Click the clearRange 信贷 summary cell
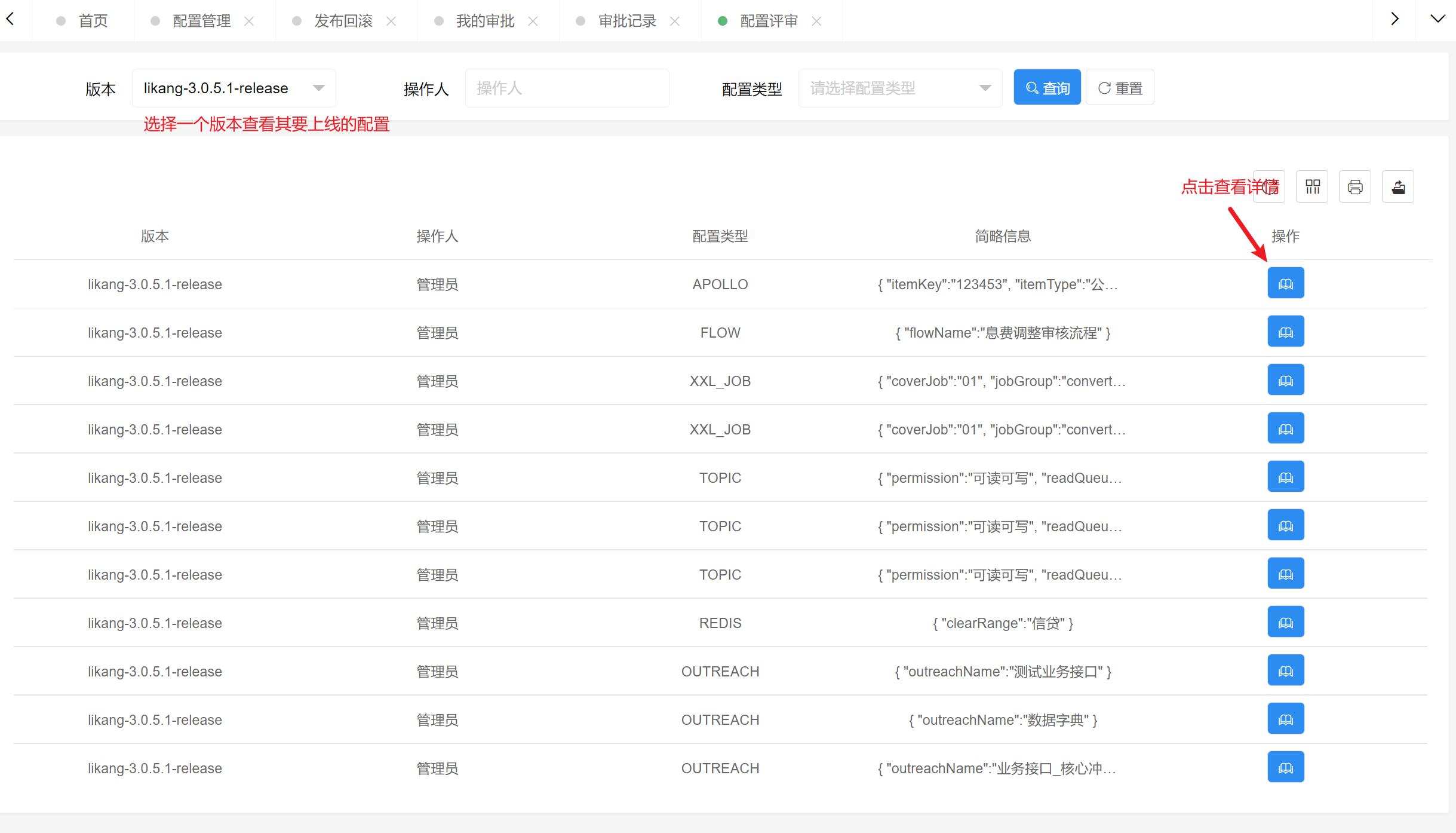Image resolution: width=1456 pixels, height=833 pixels. [1003, 623]
